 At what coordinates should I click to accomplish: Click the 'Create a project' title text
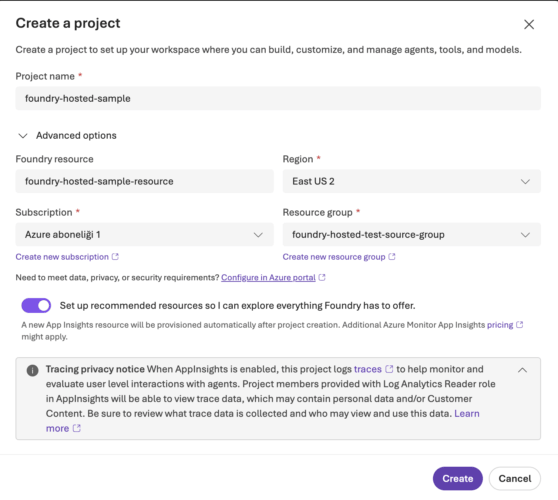[68, 23]
